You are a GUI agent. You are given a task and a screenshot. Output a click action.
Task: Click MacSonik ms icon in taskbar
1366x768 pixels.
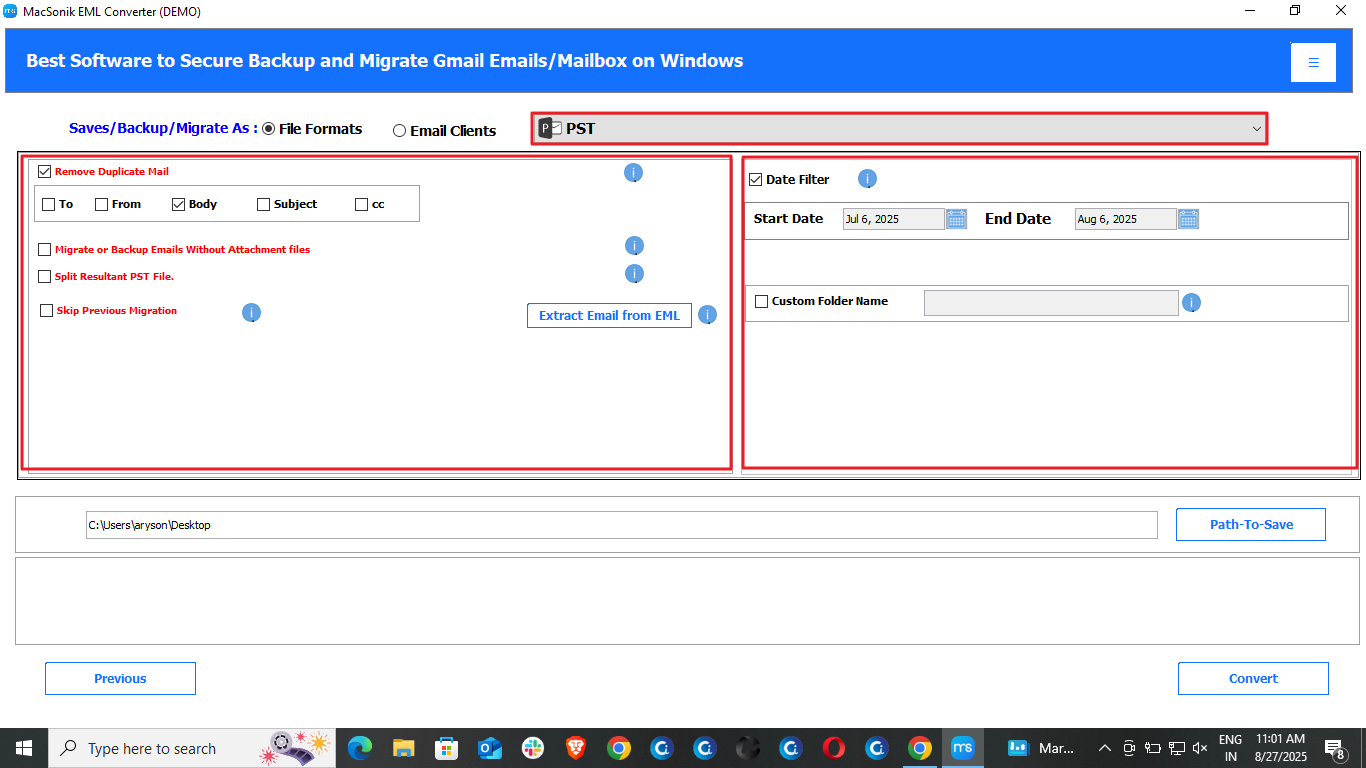tap(962, 748)
